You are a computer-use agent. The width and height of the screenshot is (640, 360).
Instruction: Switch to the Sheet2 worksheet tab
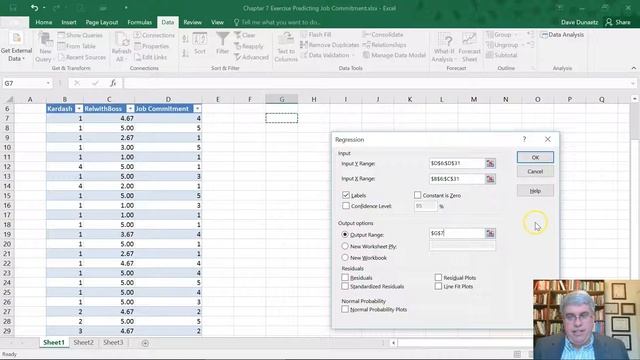point(83,342)
